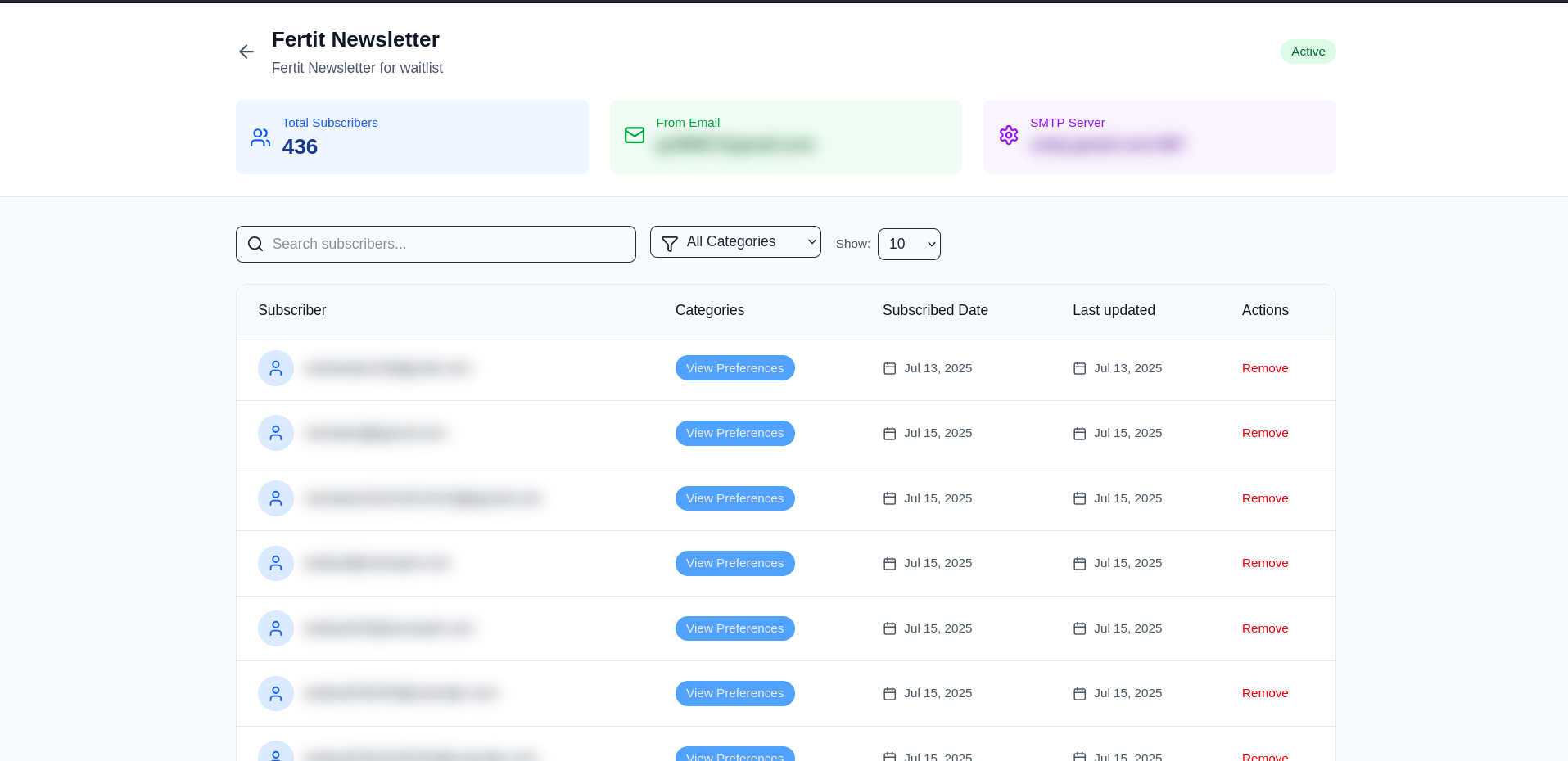Screen dimensions: 1568x761
Task: Click the Last updated column header
Action: [x=1114, y=310]
